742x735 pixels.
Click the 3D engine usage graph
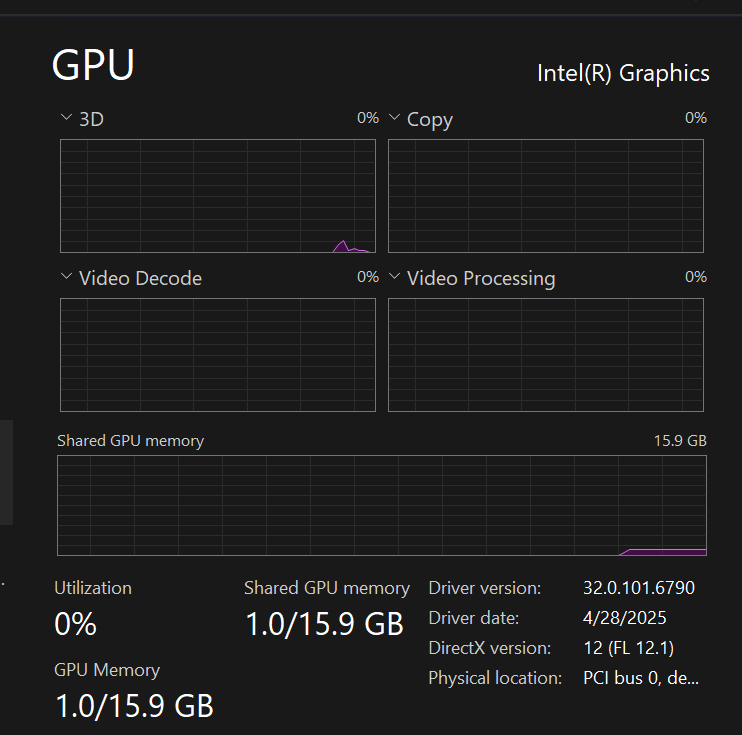click(x=218, y=196)
